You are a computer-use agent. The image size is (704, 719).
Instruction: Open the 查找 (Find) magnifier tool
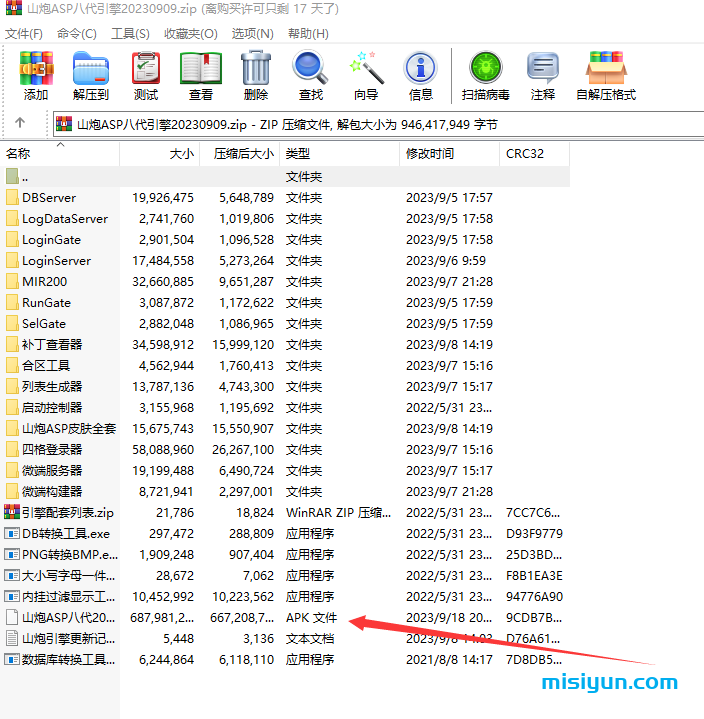pyautogui.click(x=310, y=68)
